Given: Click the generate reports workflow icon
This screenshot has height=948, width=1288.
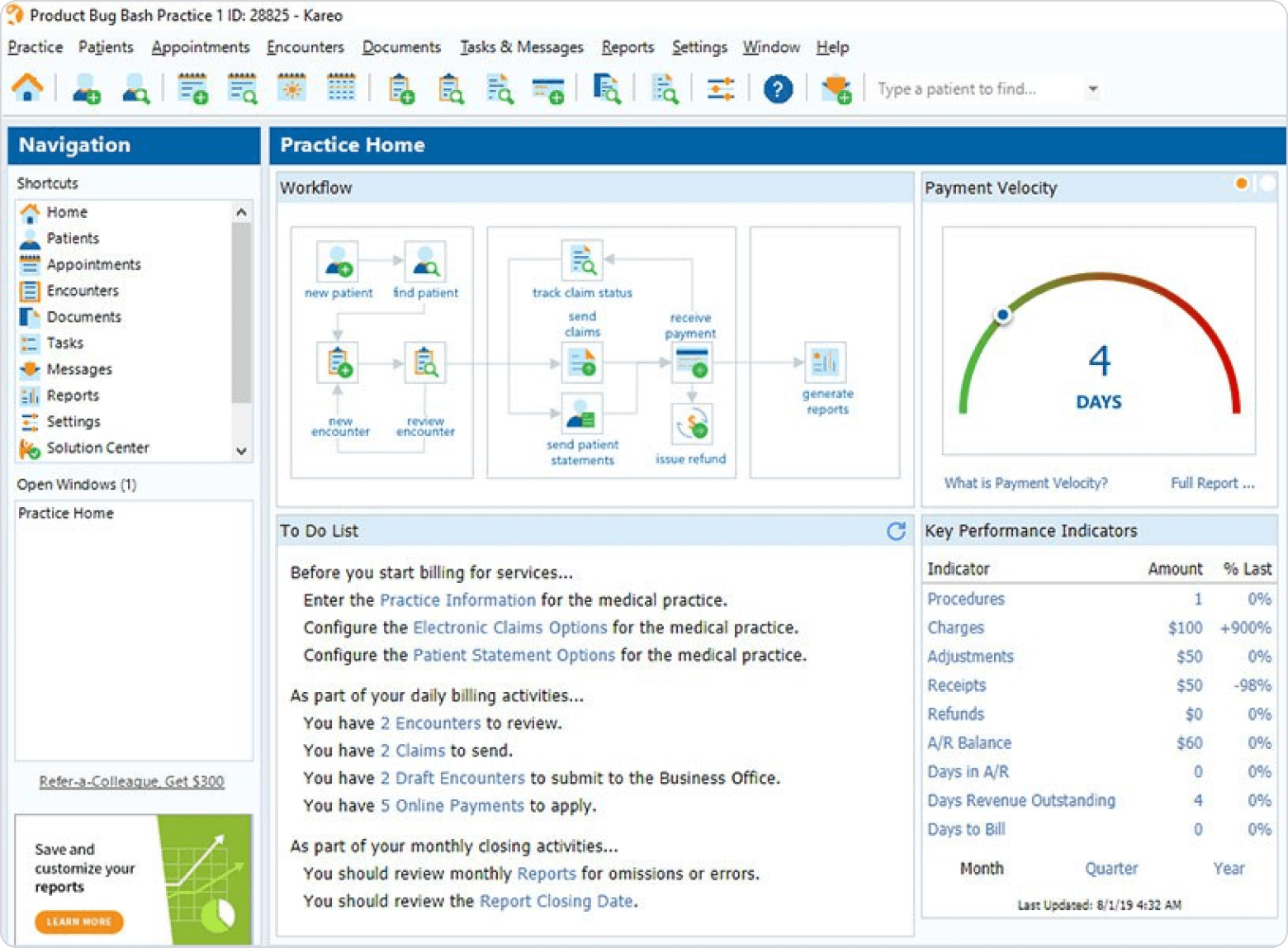Looking at the screenshot, I should tap(824, 363).
